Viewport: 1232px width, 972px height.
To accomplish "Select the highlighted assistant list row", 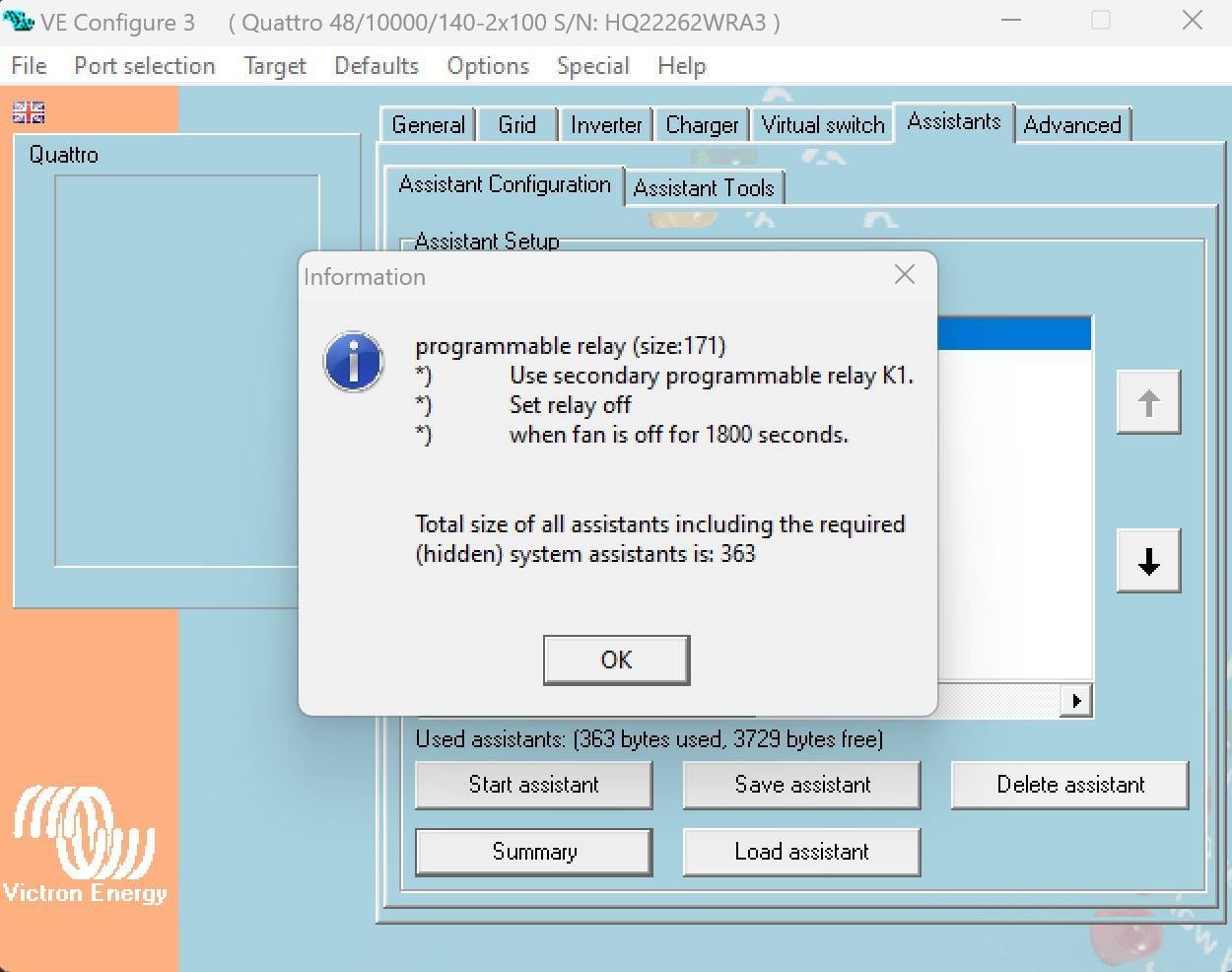I will (1013, 334).
